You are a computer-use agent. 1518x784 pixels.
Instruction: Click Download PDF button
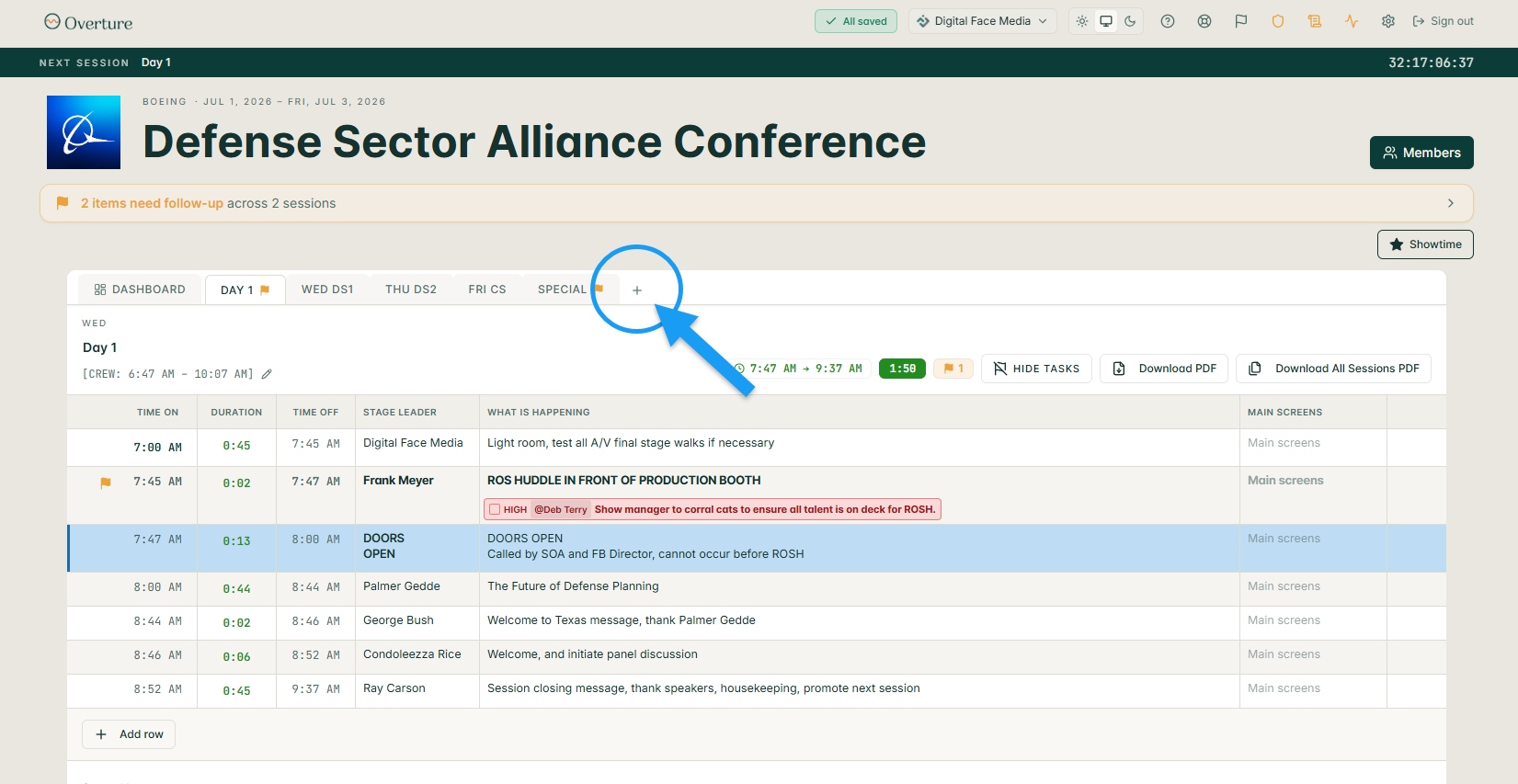point(1164,369)
